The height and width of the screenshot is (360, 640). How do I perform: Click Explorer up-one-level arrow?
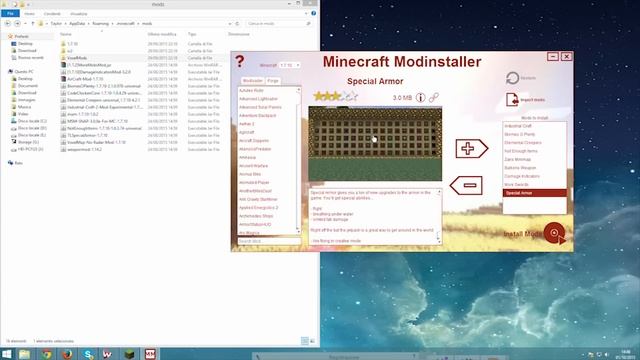coord(33,24)
